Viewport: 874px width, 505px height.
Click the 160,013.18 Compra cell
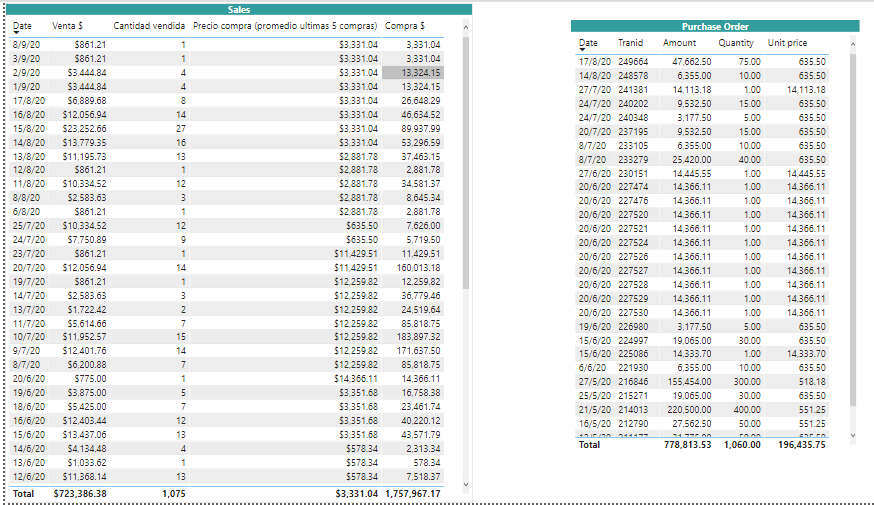(x=418, y=268)
